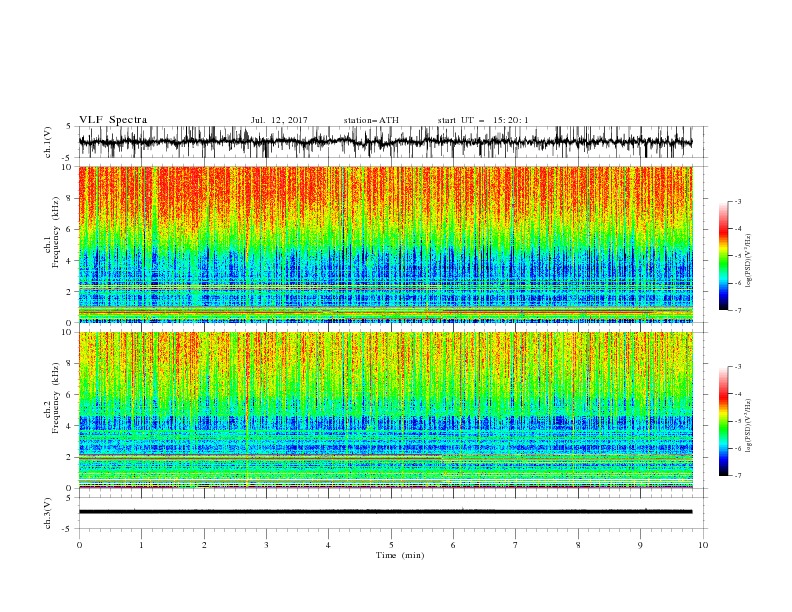This screenshot has height=612, width=792.
Task: Select the "start UT = 15:20:1" text
Action: point(483,120)
